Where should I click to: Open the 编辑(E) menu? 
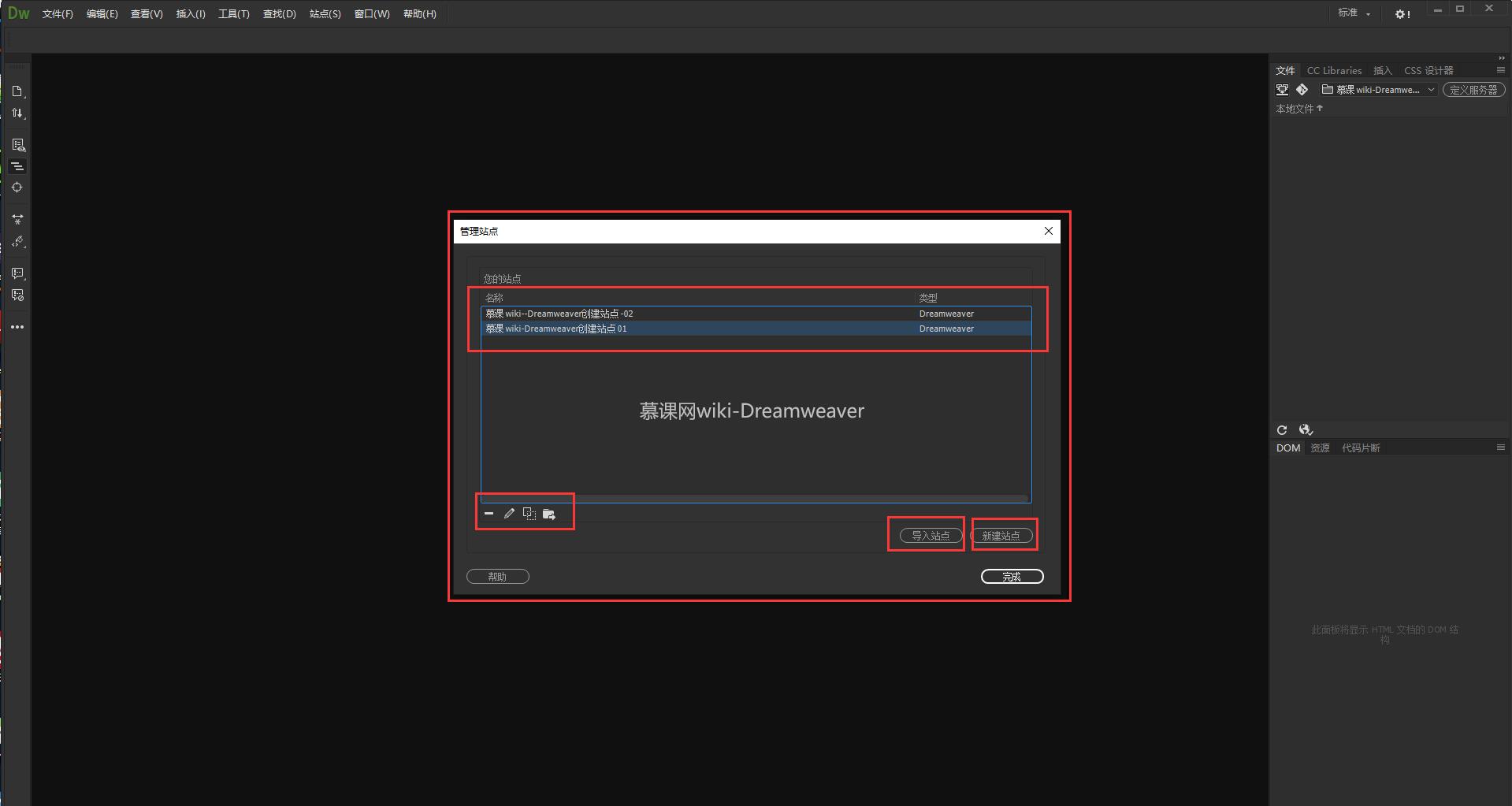(x=102, y=14)
